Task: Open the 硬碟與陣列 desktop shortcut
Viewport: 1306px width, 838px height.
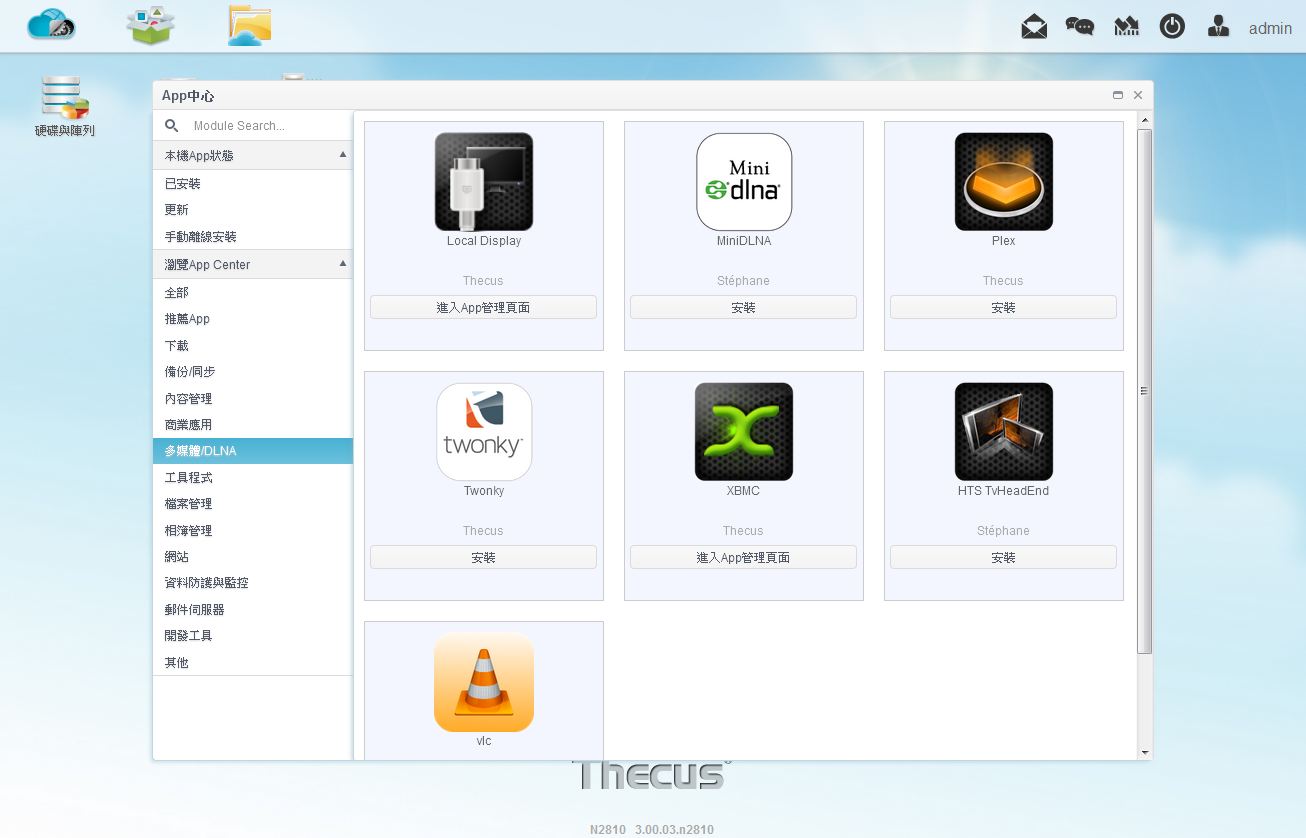Action: (x=65, y=106)
